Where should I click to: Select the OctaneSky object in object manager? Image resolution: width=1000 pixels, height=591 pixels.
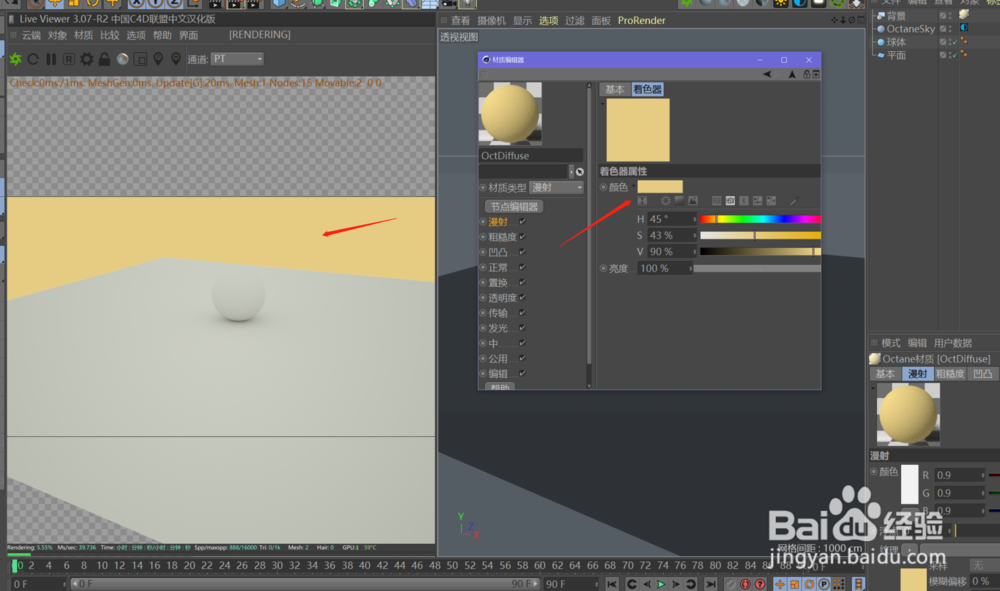(911, 29)
